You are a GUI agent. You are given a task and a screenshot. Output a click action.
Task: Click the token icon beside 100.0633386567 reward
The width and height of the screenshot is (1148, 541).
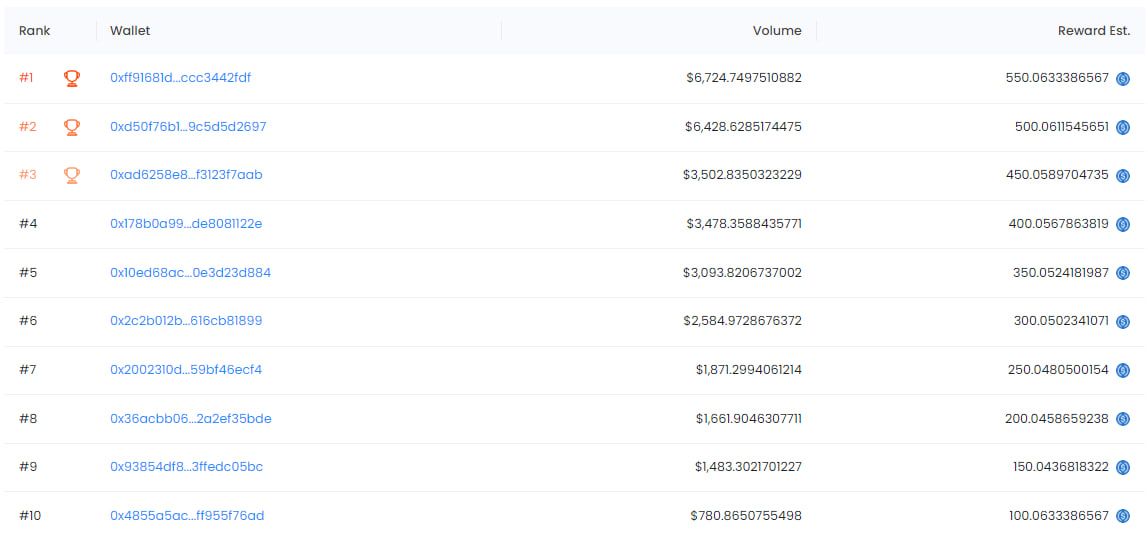tap(1122, 516)
